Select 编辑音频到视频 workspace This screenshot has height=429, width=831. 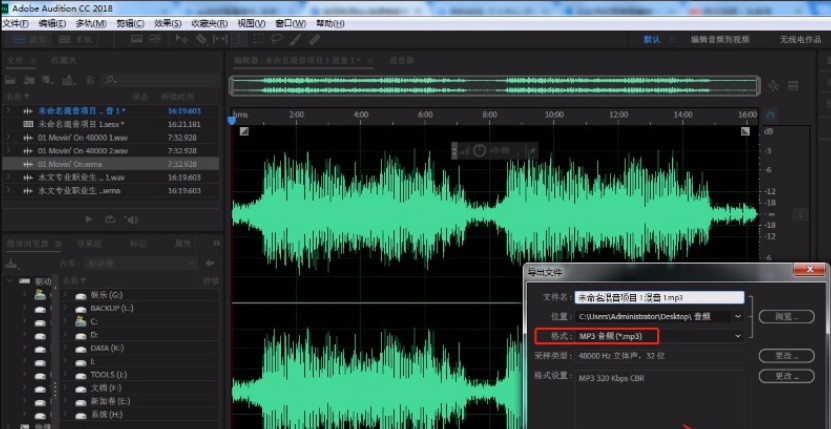[x=720, y=39]
